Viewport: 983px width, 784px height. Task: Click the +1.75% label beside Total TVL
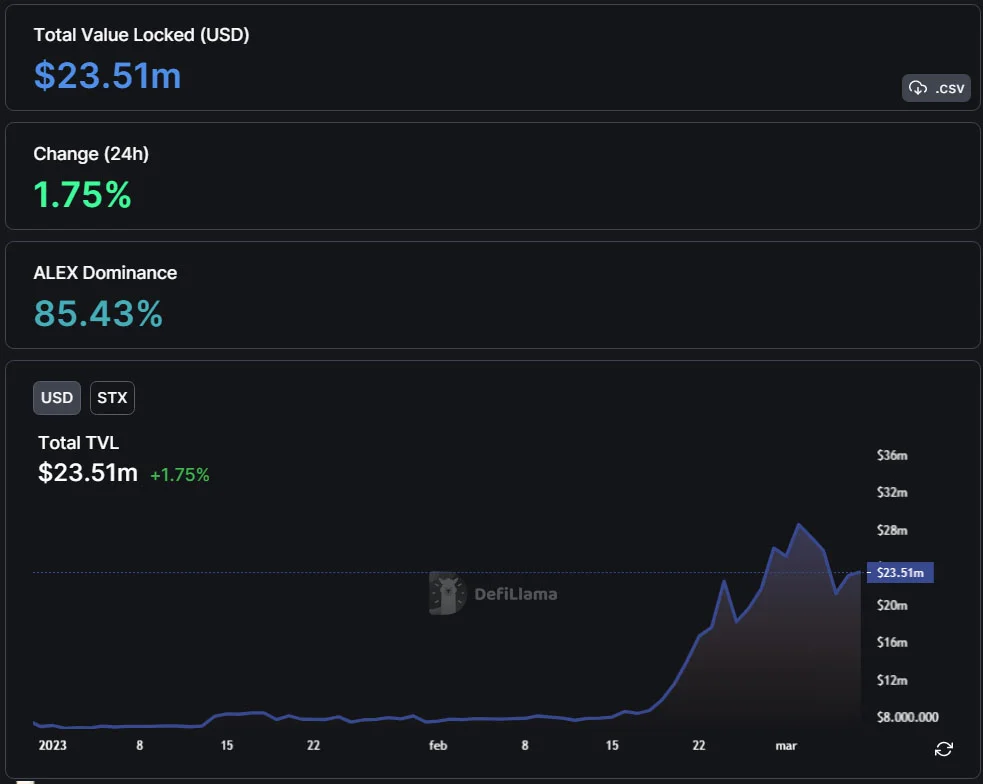(x=180, y=475)
